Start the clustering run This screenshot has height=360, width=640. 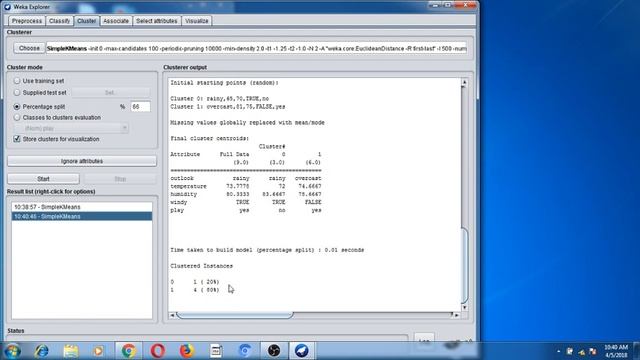(43, 179)
